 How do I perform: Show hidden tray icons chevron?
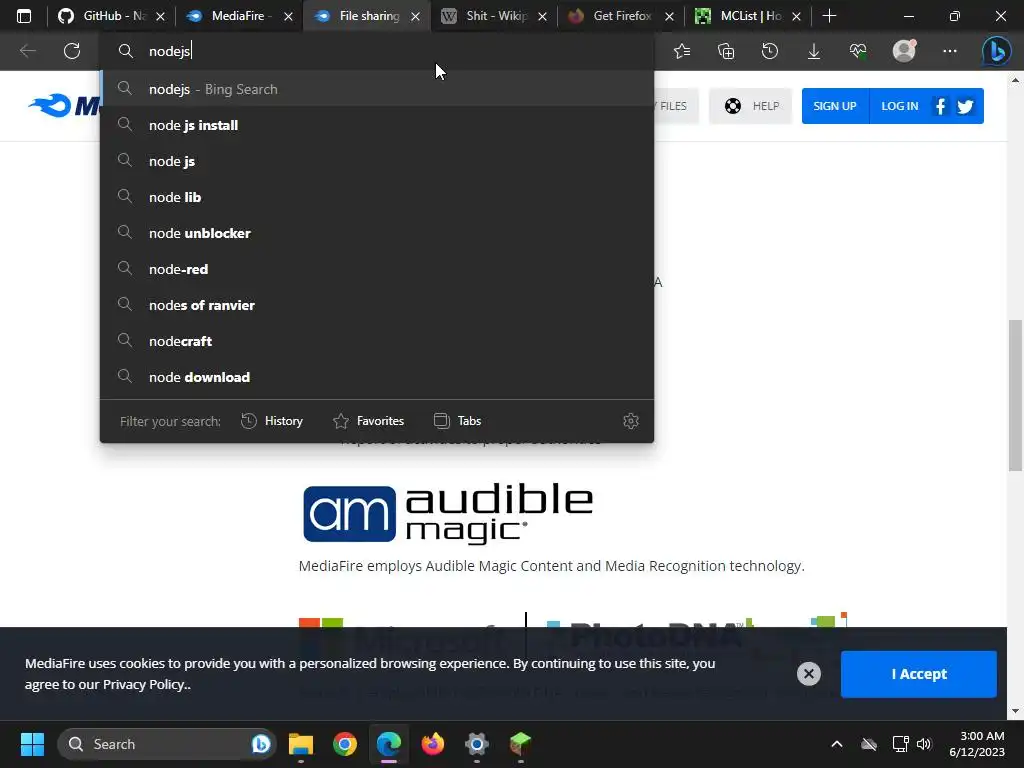[x=837, y=744]
